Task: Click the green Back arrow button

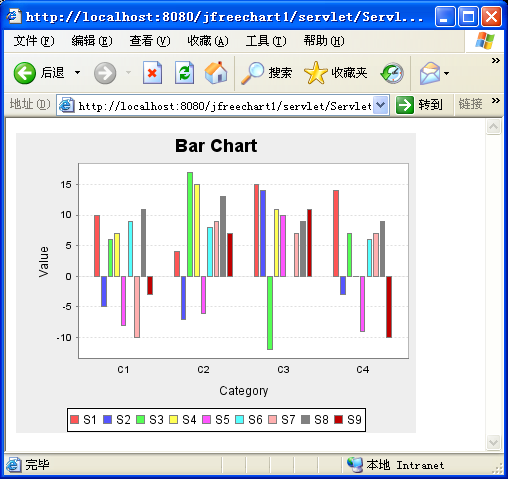Action: (25, 73)
